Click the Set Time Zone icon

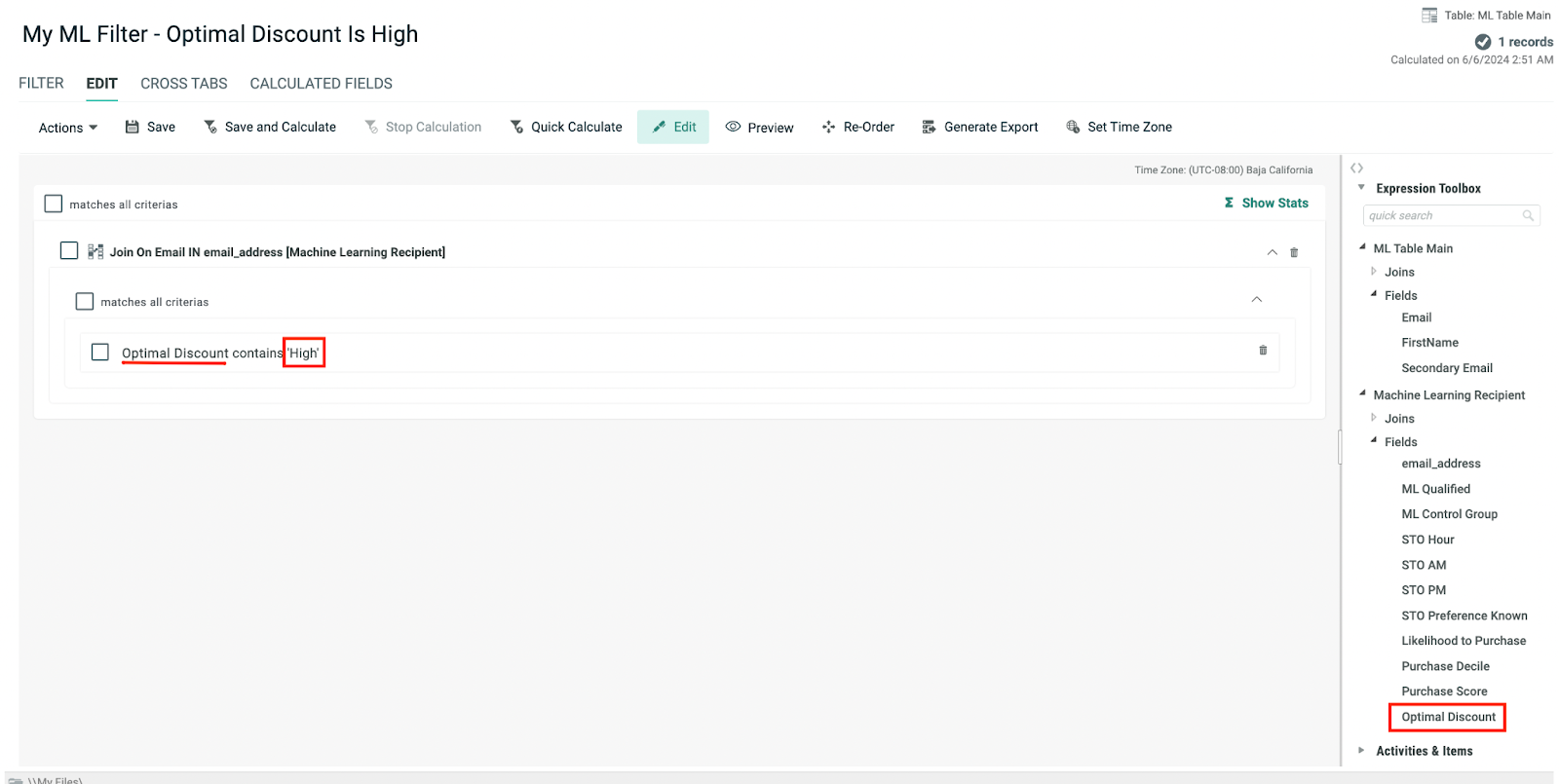(1073, 127)
